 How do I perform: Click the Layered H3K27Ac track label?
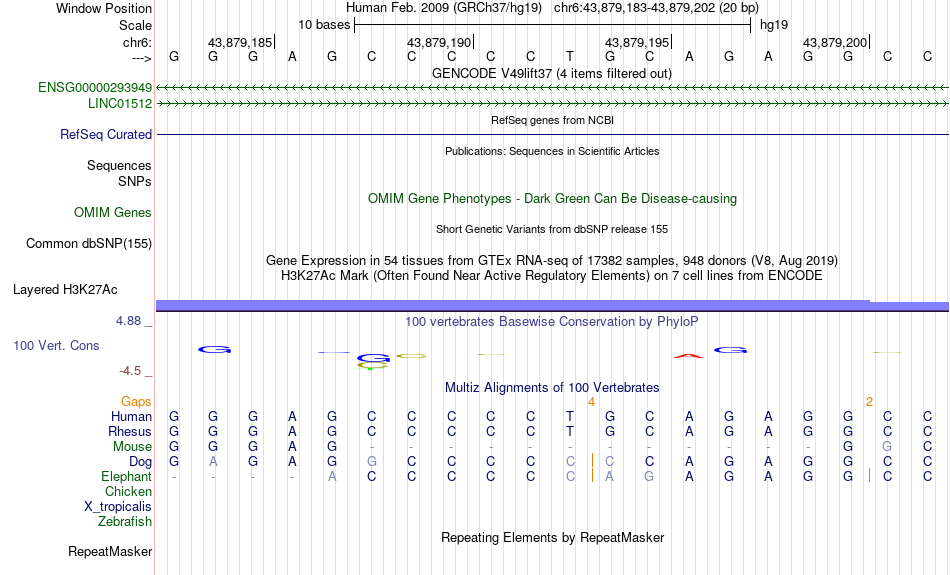point(65,290)
